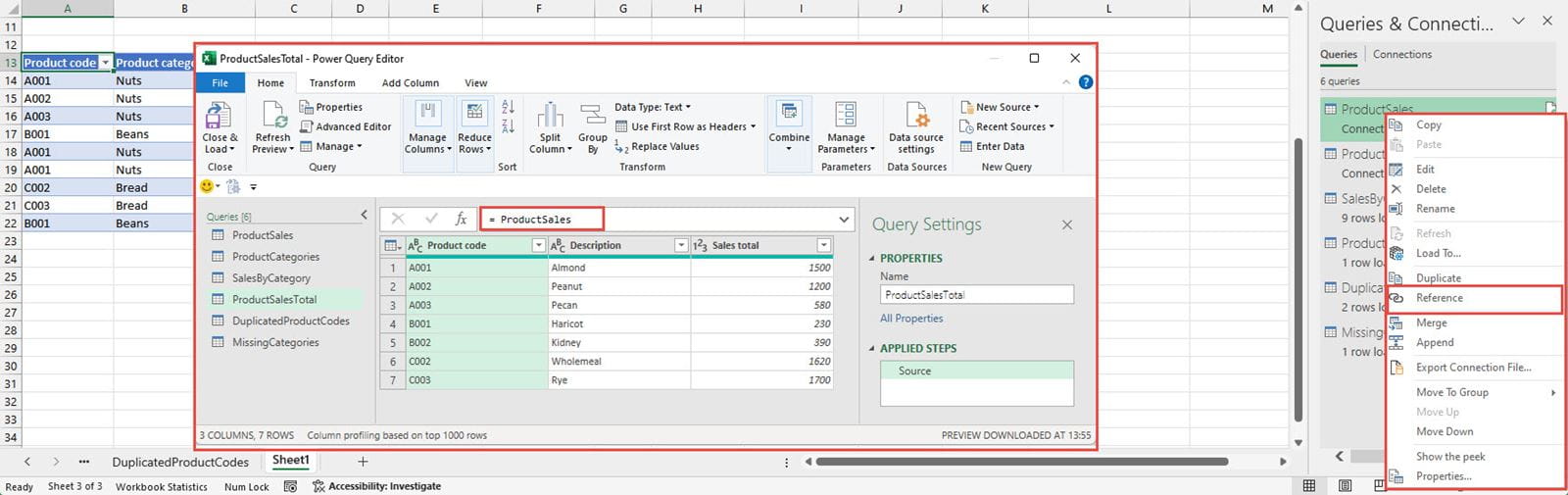
Task: Expand the formula bar with the chevron
Action: pos(844,220)
